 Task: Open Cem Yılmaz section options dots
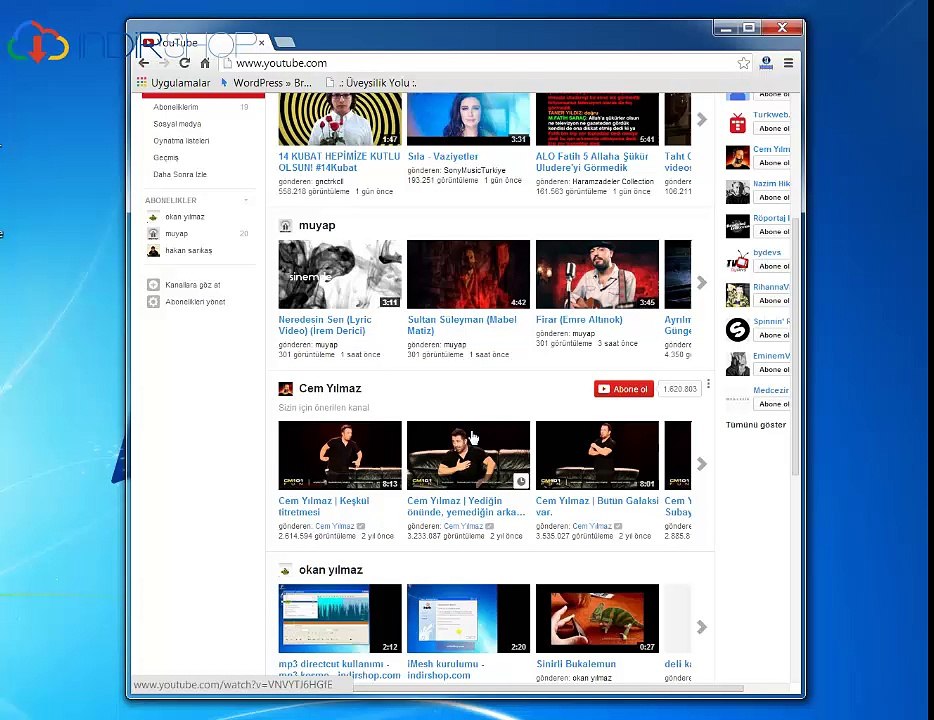click(x=708, y=384)
